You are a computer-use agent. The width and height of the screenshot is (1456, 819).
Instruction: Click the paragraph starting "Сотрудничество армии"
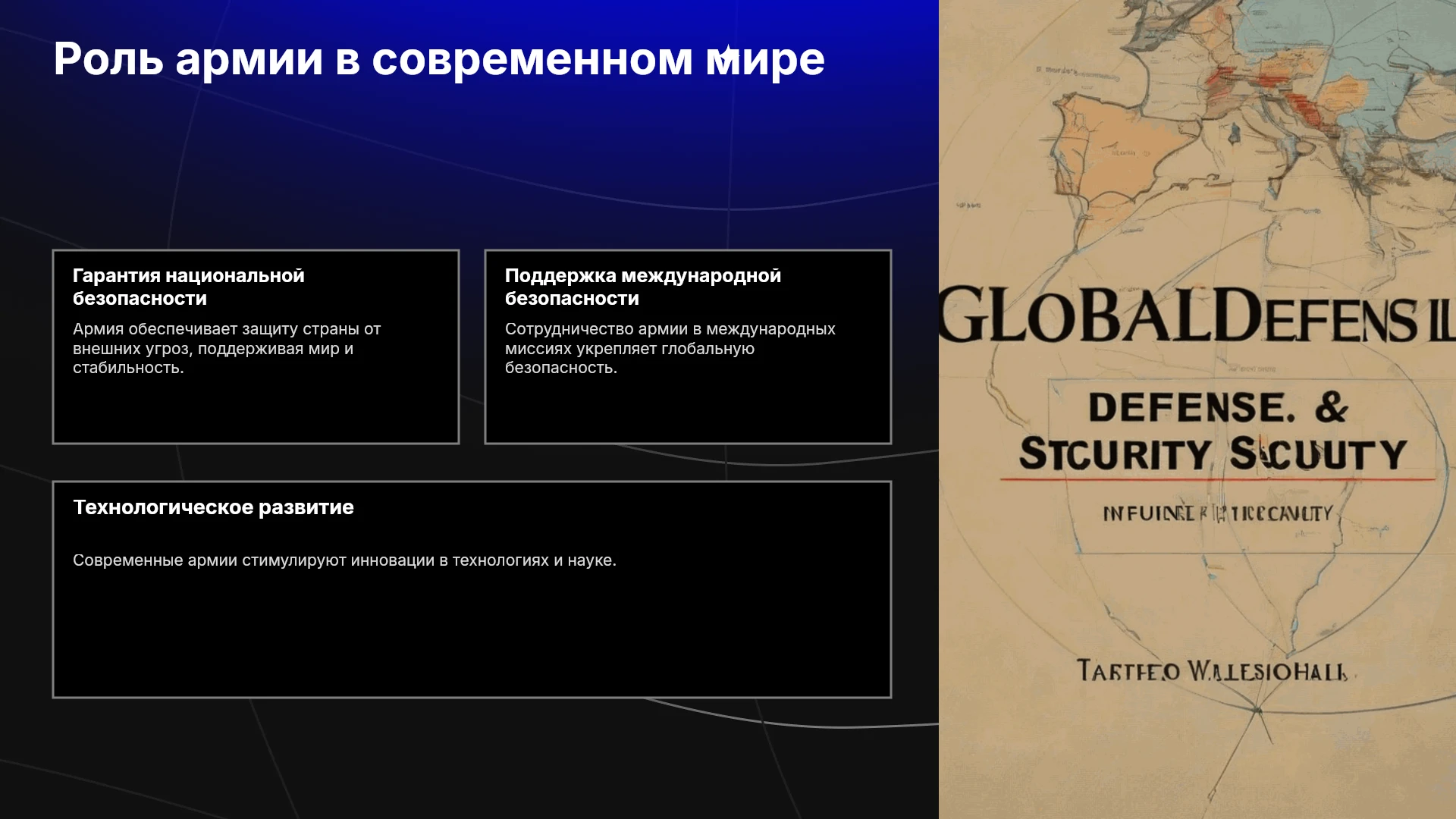click(x=670, y=348)
